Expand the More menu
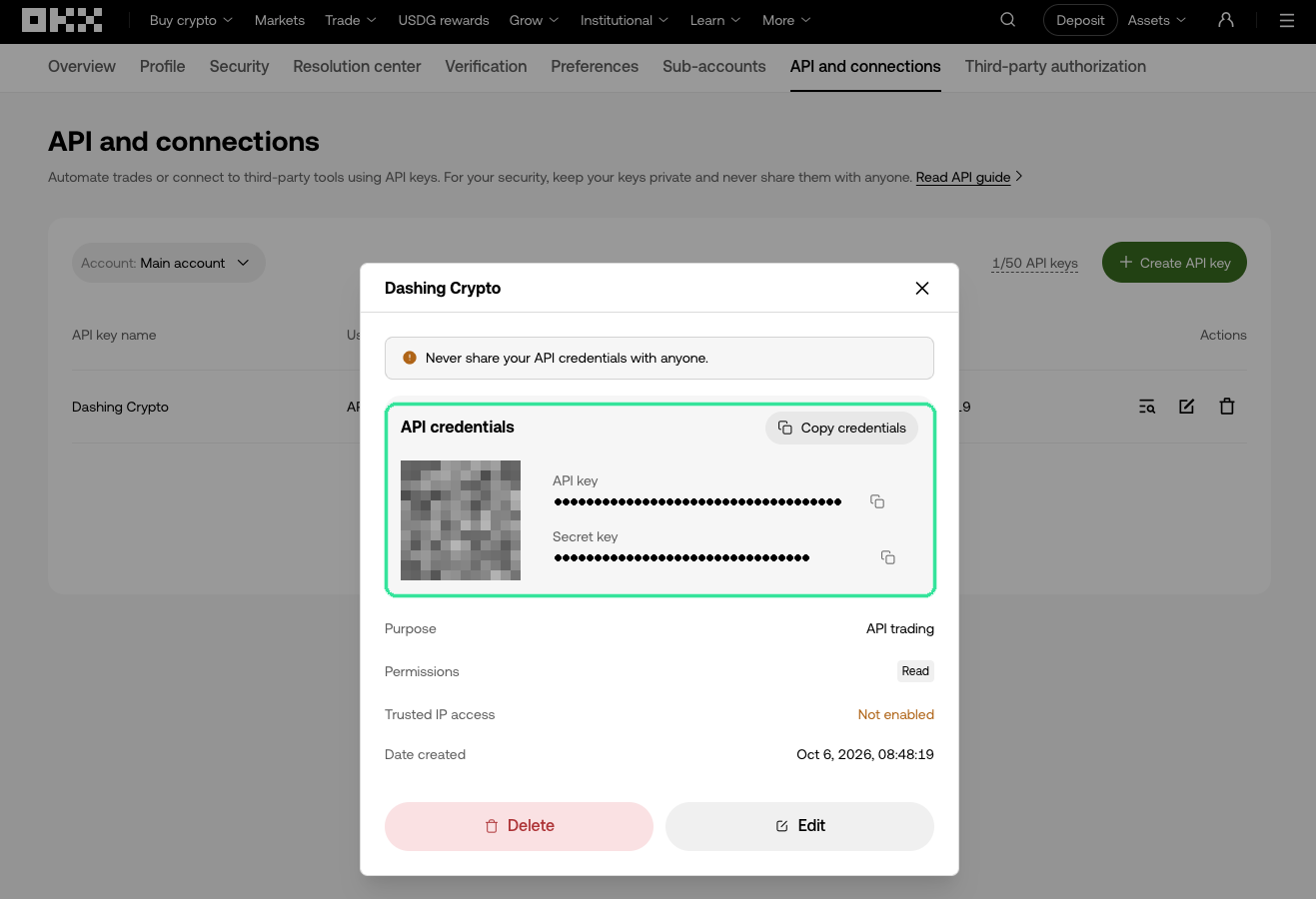Screen dimensions: 1316x899 click(x=786, y=20)
